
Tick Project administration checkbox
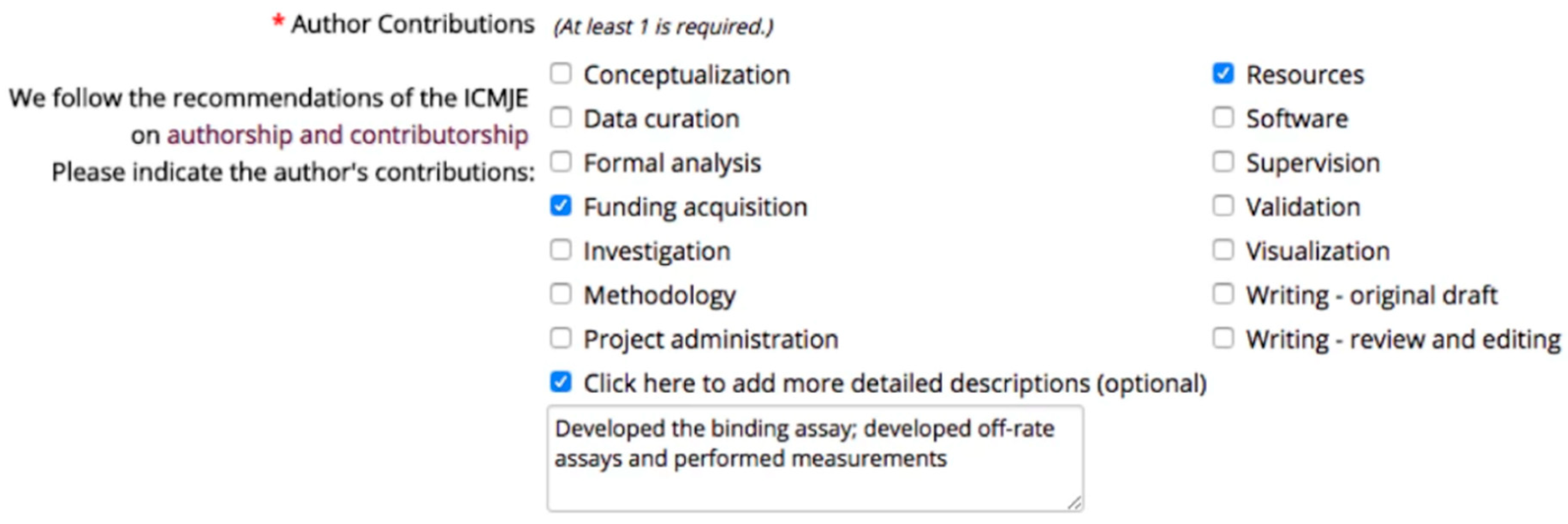(x=561, y=338)
